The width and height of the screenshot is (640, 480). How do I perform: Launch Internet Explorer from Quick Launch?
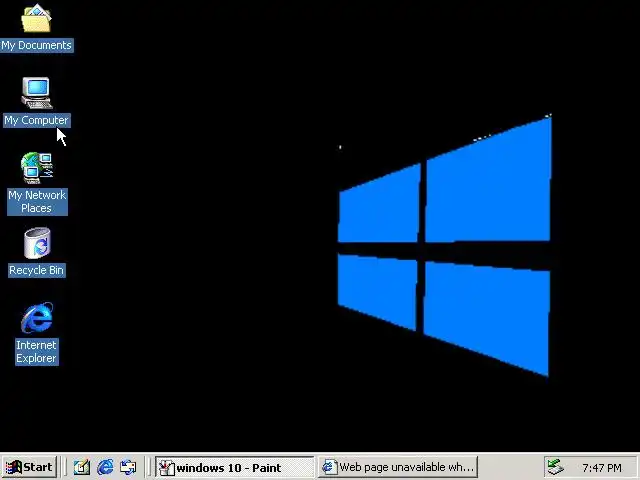pos(105,467)
